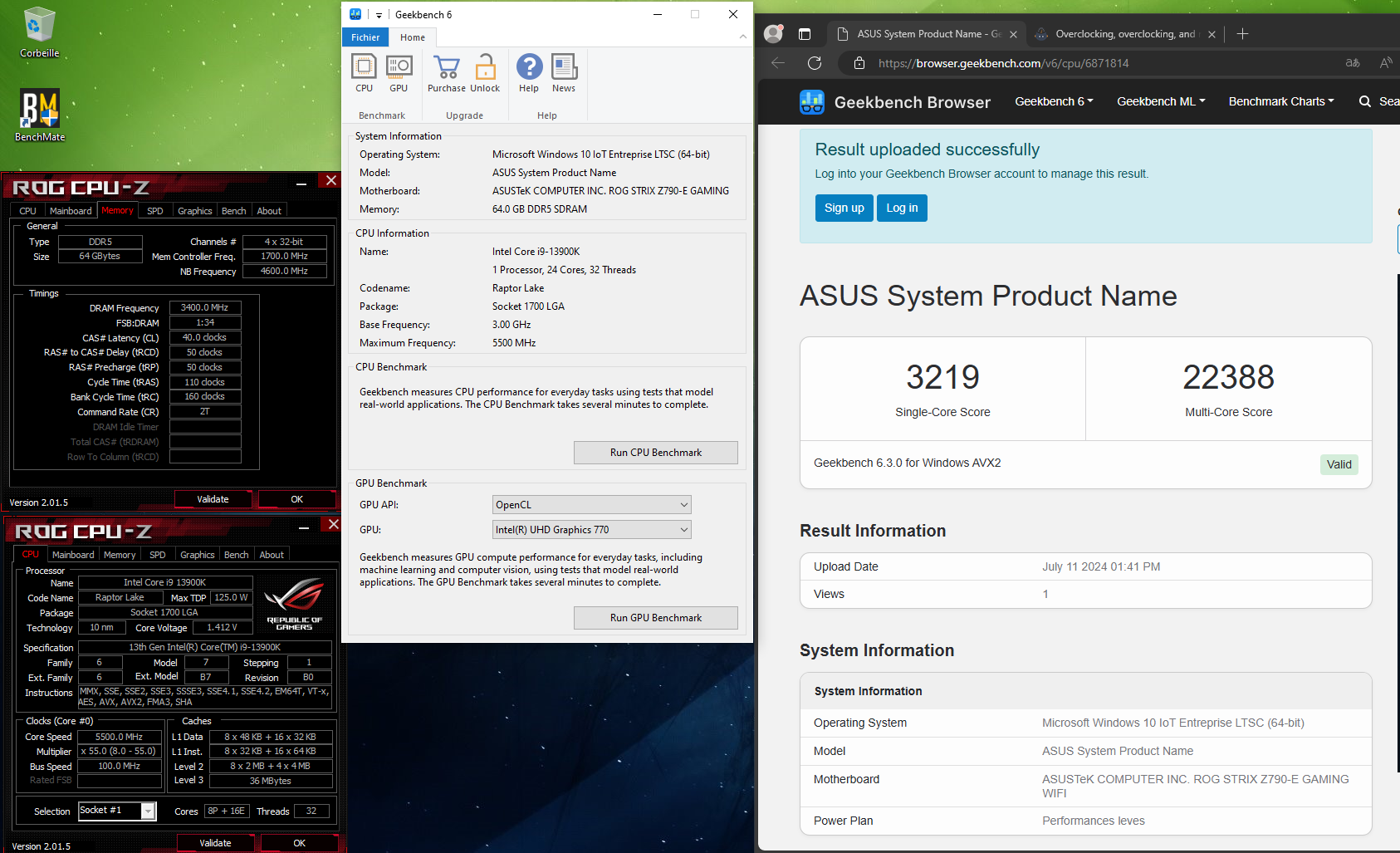The width and height of the screenshot is (1400, 853).
Task: Click Validate in lower CPU-Z window
Action: (x=215, y=843)
